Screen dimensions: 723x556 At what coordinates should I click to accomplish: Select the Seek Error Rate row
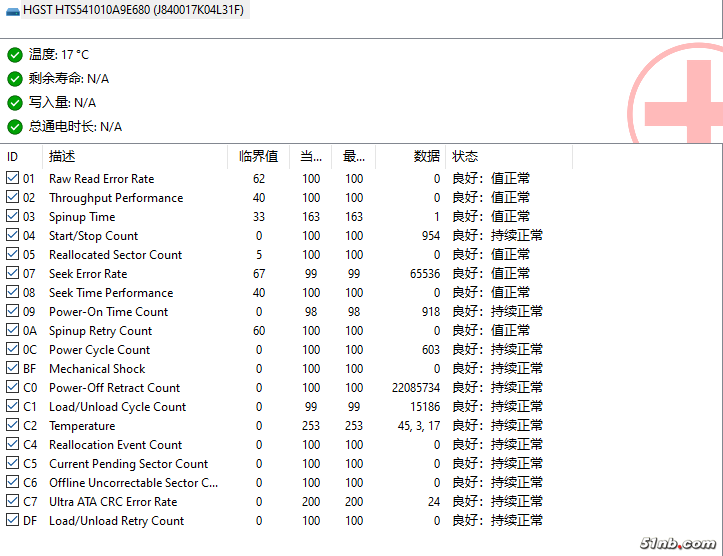coord(88,274)
